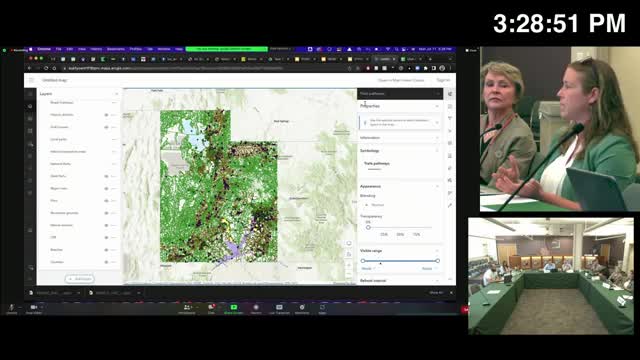This screenshot has width=640, height=360.
Task: Open the History menu in macOS menu bar
Action: tap(96, 49)
